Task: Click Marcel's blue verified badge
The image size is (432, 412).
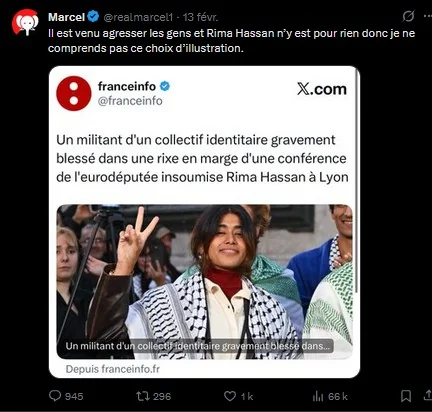Action: [x=93, y=16]
